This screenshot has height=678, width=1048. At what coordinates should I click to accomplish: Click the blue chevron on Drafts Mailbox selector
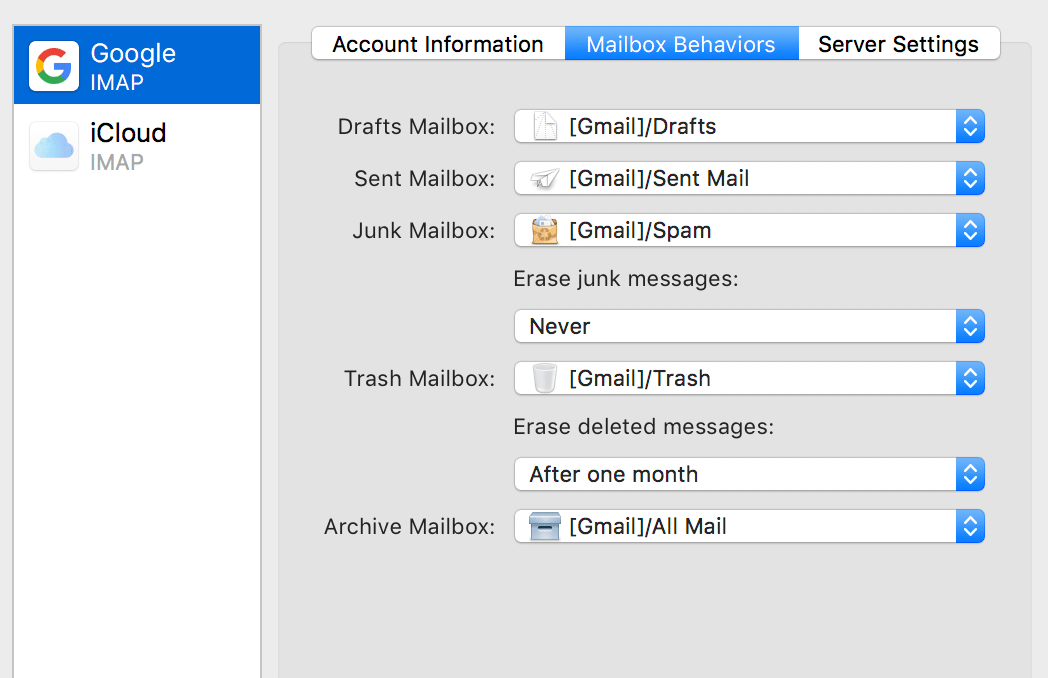click(x=970, y=126)
